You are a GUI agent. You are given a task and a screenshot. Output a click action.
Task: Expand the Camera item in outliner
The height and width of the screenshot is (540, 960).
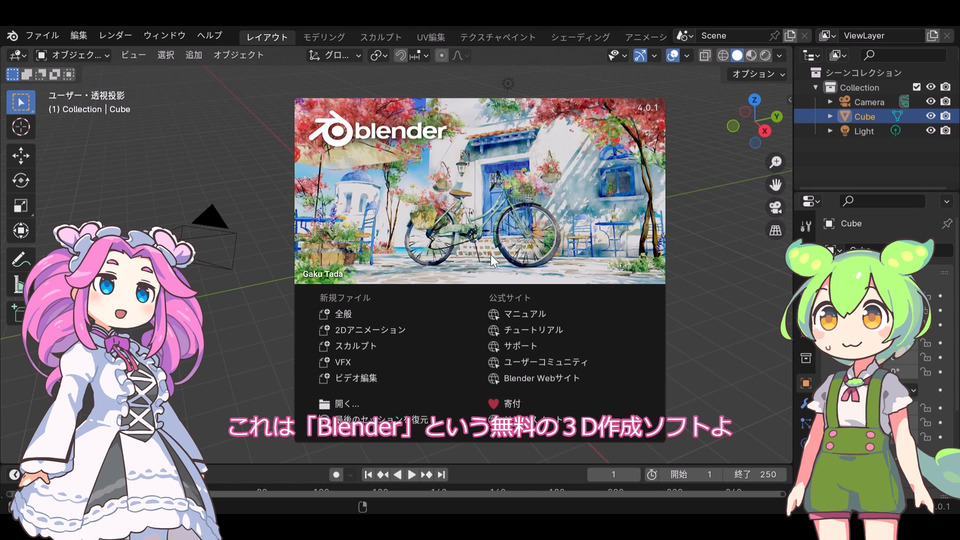pos(830,102)
